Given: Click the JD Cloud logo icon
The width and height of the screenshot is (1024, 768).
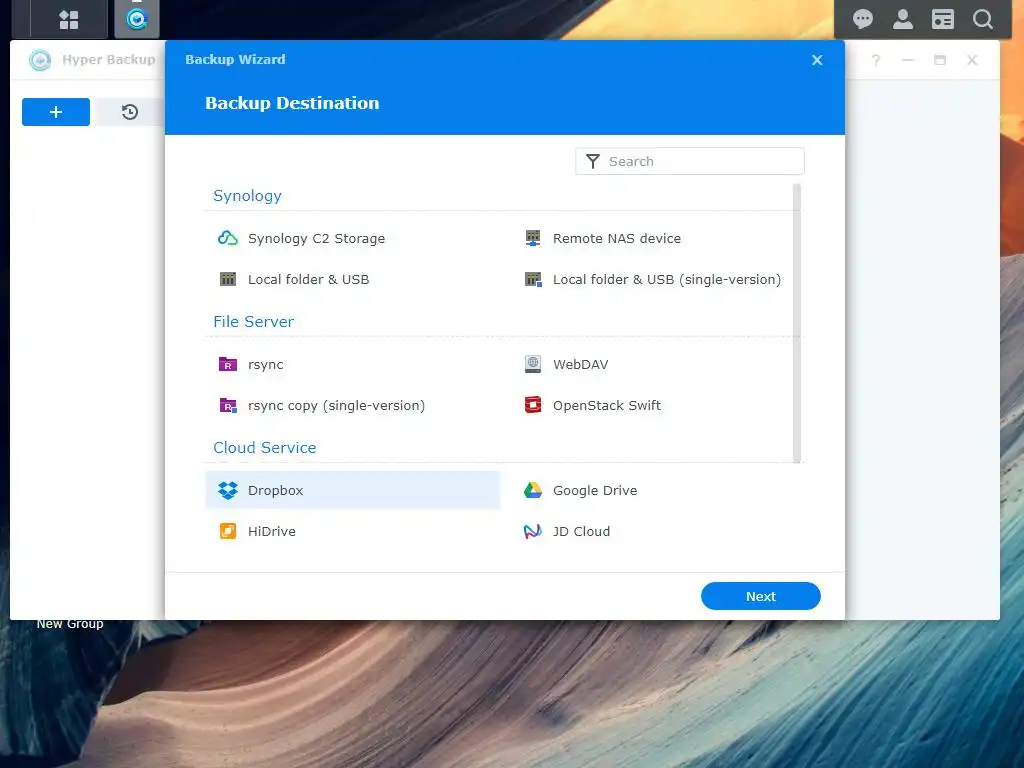Looking at the screenshot, I should point(533,532).
